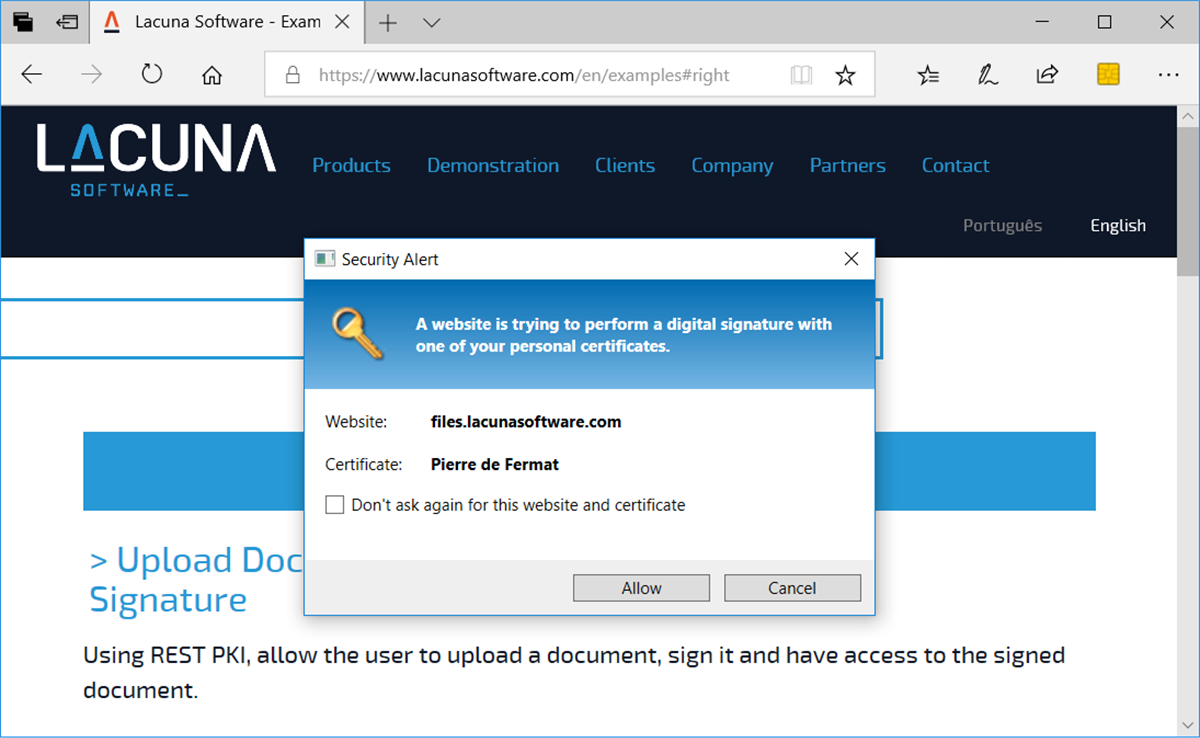Screen dimensions: 1200x738
Task: Click the Home icon in the toolbar
Action: (211, 74)
